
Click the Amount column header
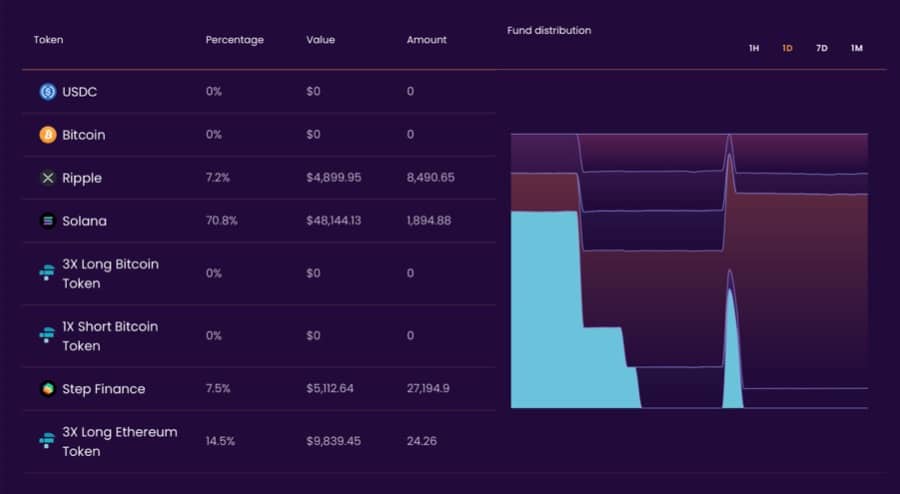427,40
